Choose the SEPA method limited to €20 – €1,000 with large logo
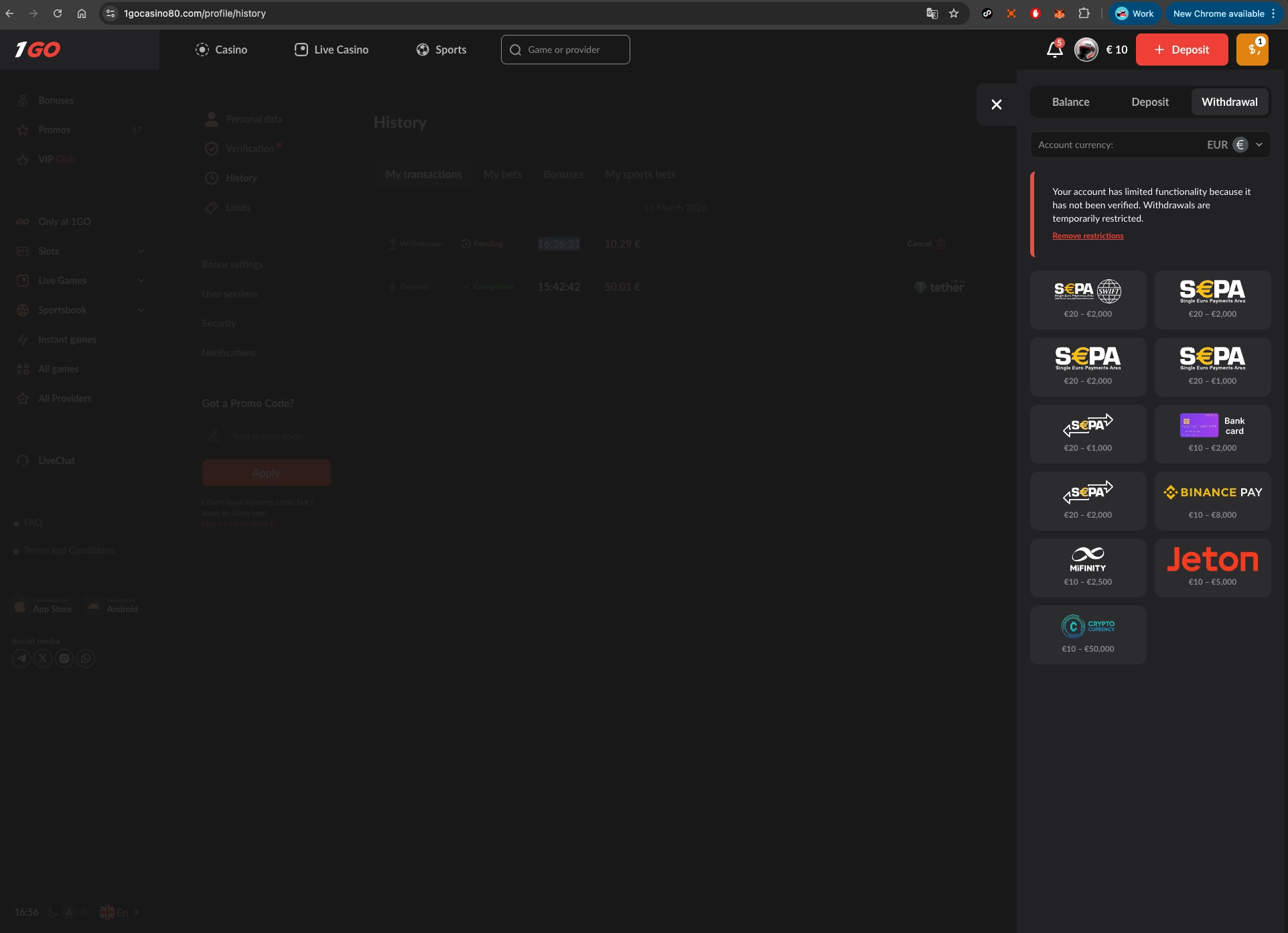 pos(1212,366)
